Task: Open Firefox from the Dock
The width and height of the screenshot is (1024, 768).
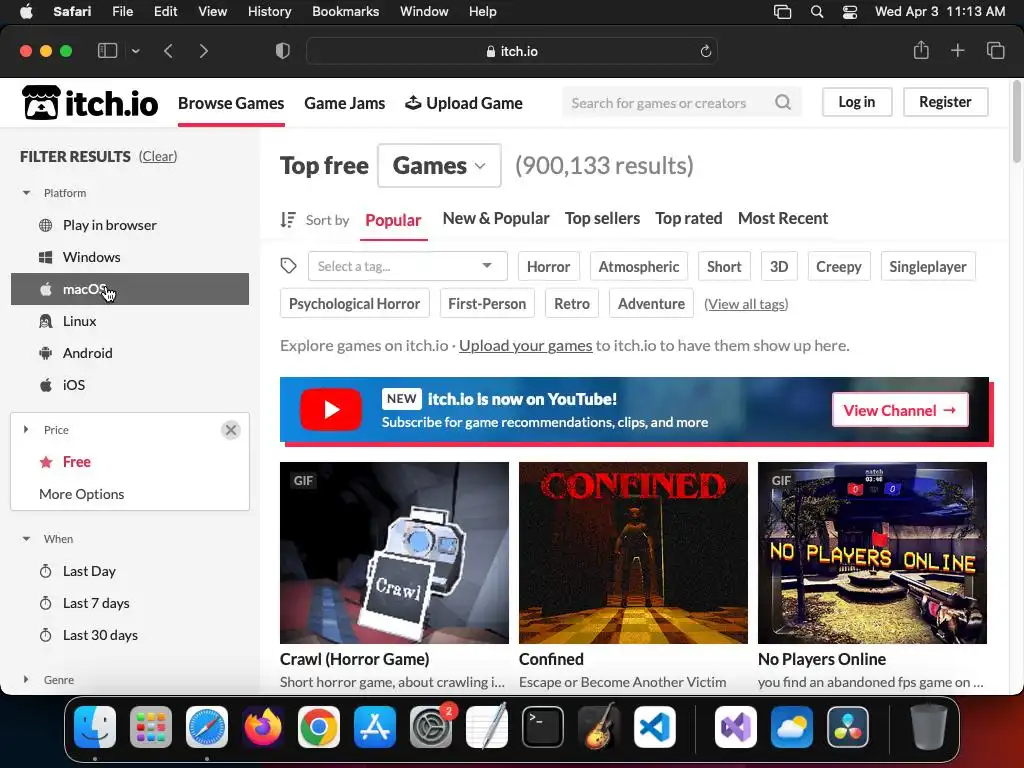Action: click(263, 727)
